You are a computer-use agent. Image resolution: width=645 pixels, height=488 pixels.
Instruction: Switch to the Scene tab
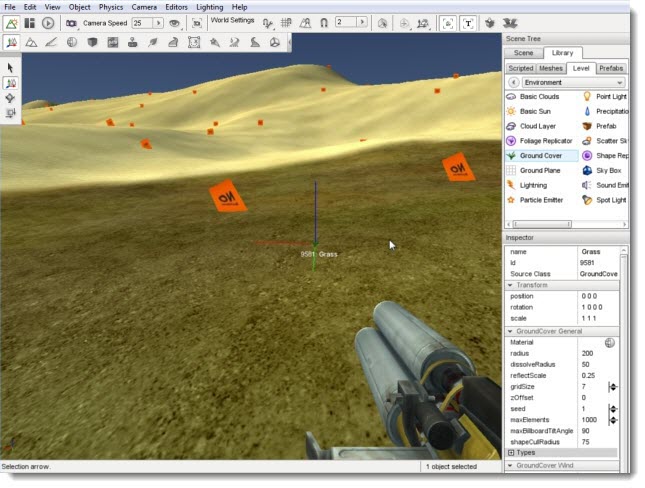[523, 53]
